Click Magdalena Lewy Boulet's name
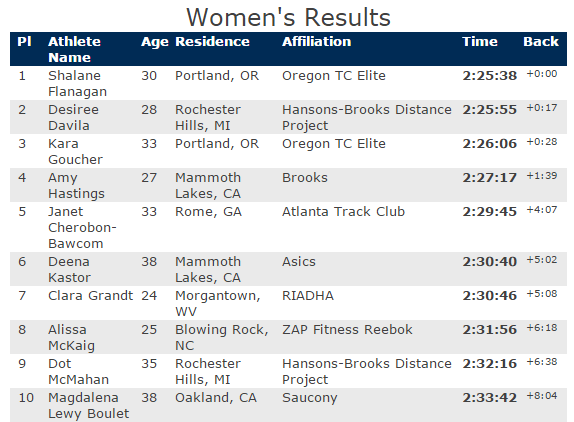 [88, 406]
